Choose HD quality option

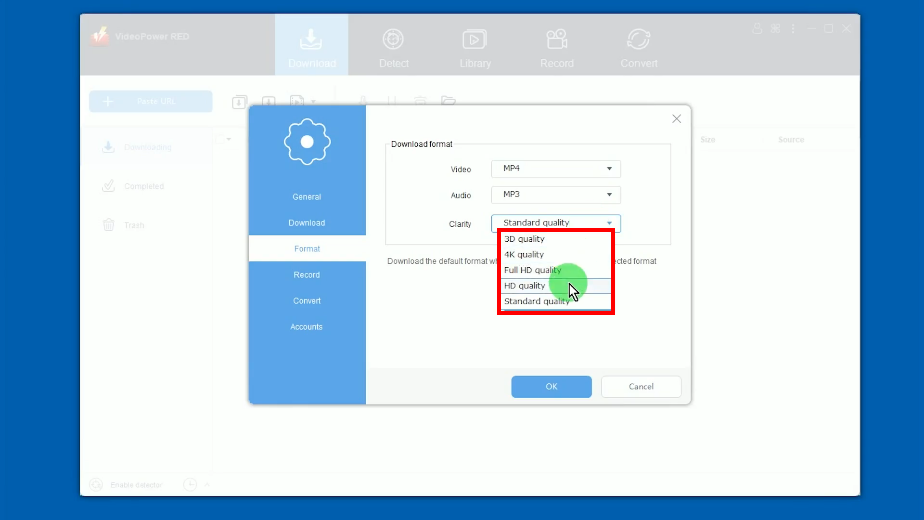pos(556,286)
